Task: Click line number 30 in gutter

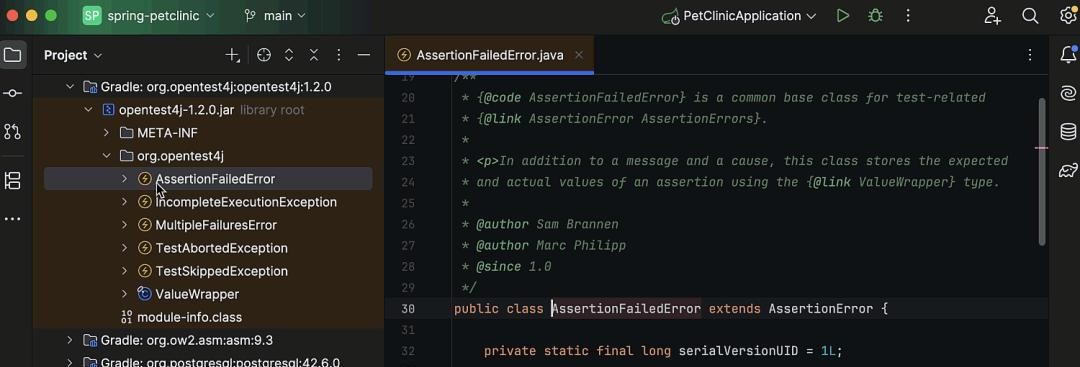Action: coord(407,308)
